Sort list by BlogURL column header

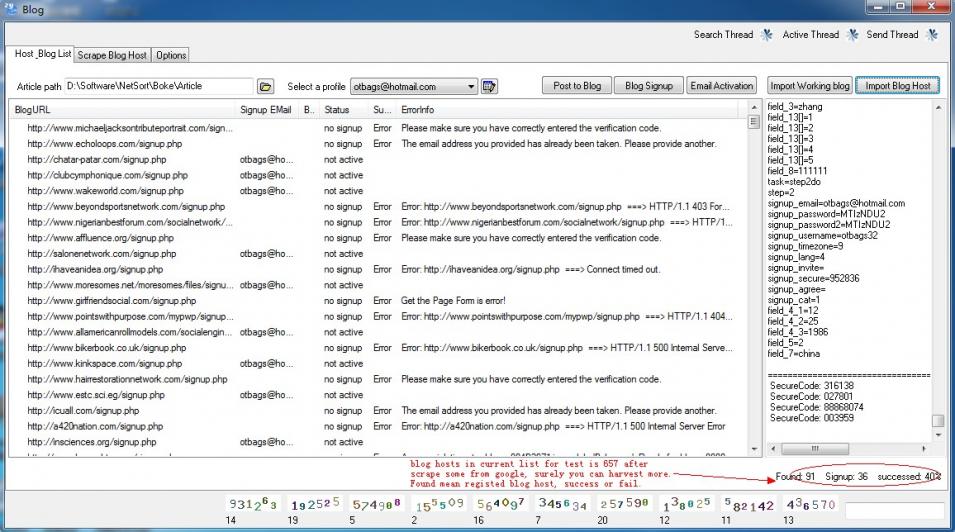pyautogui.click(x=120, y=109)
